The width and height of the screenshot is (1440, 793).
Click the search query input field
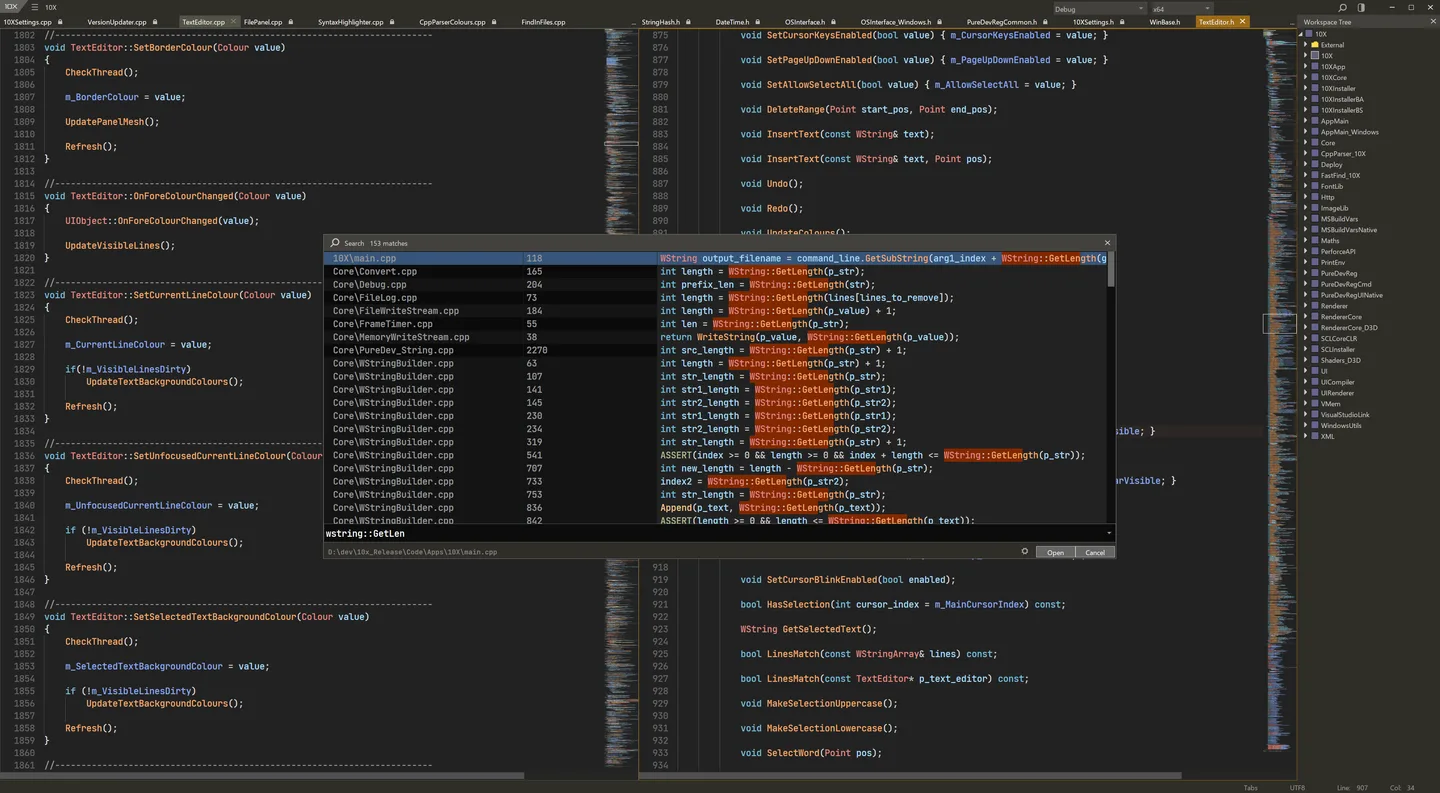[713, 534]
